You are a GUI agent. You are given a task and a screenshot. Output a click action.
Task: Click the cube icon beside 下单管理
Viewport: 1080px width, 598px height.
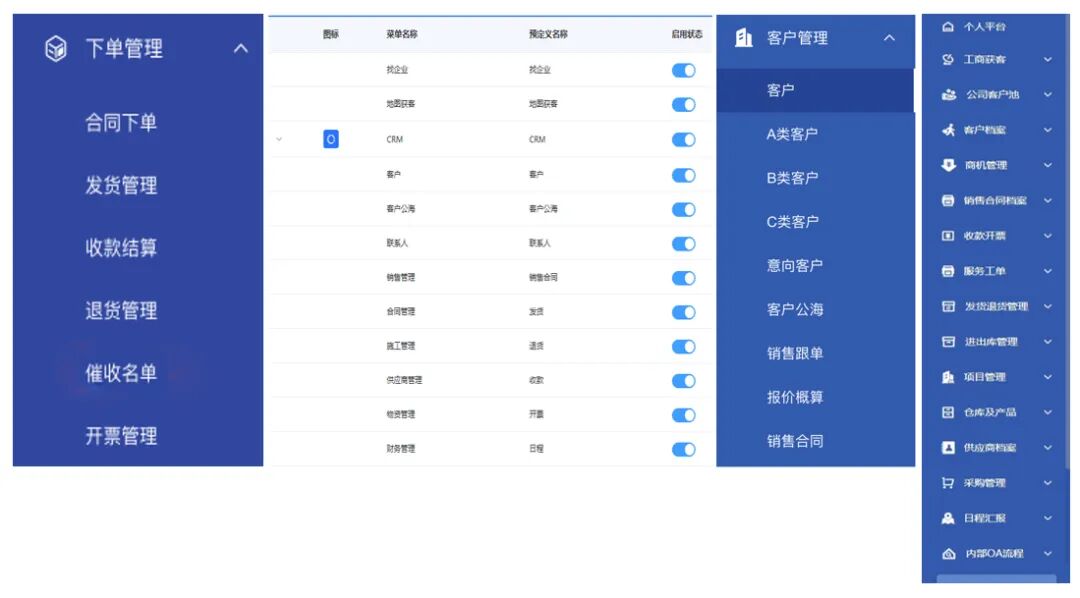56,49
